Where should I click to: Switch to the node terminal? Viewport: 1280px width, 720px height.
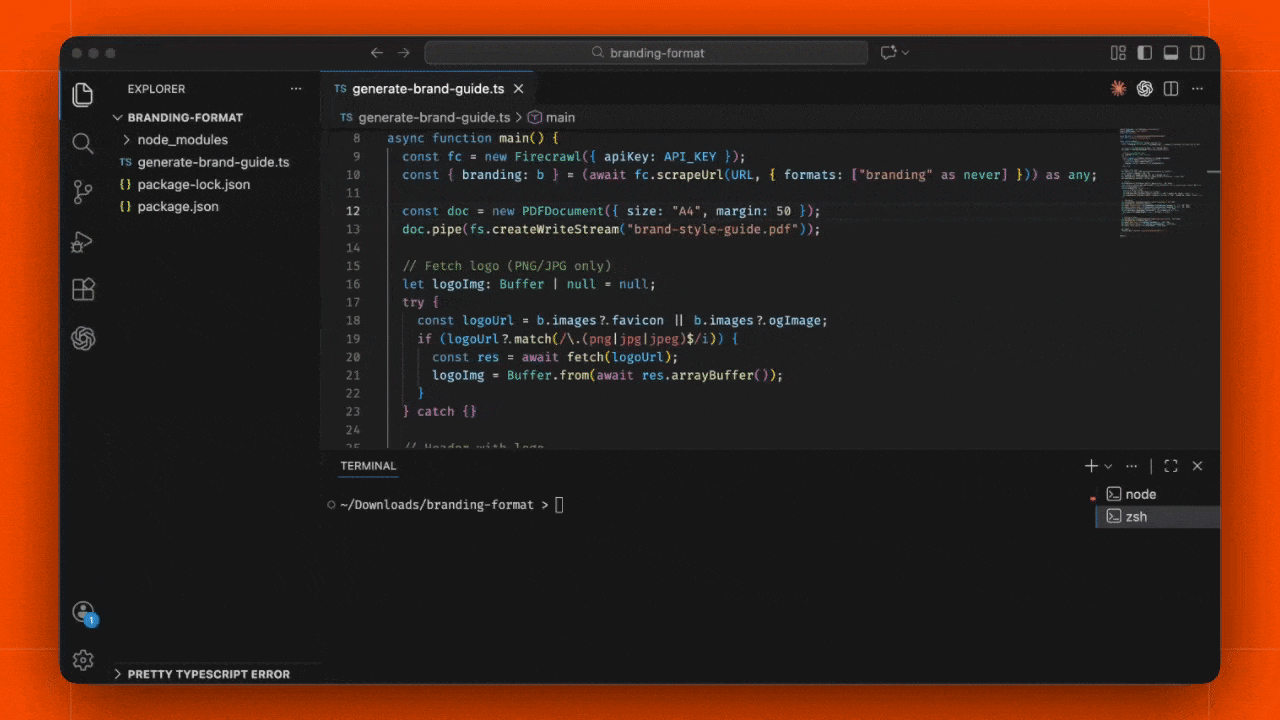[x=1158, y=494]
